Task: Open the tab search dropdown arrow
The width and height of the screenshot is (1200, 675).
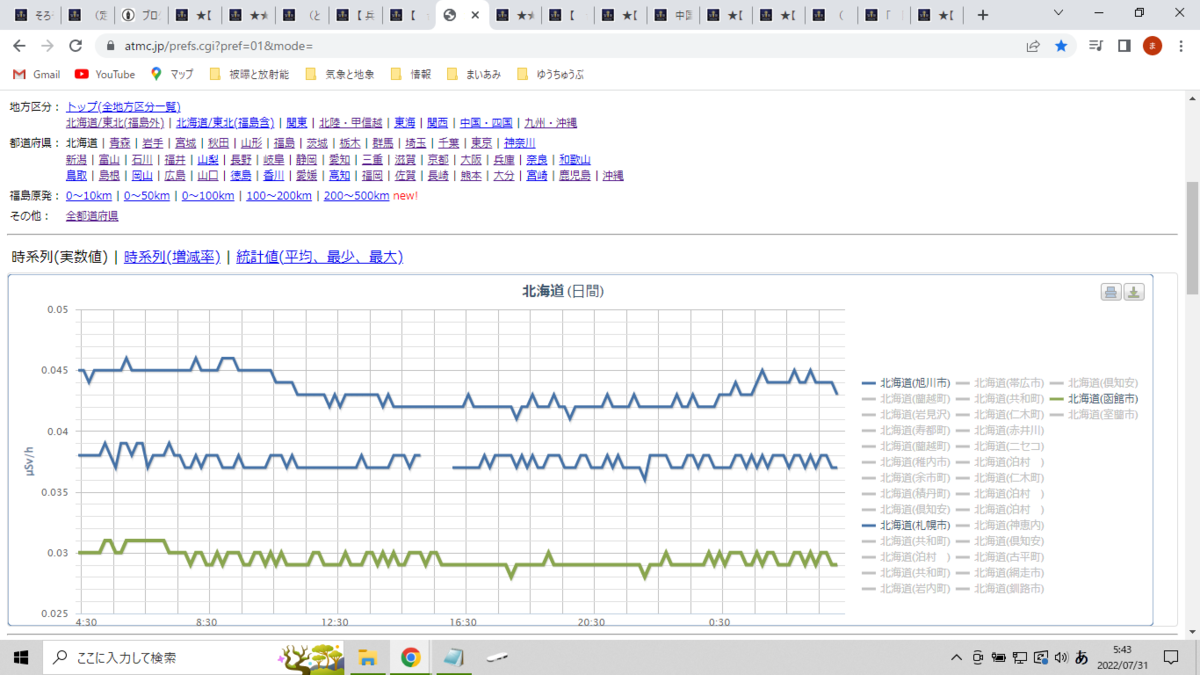Action: tap(1060, 14)
